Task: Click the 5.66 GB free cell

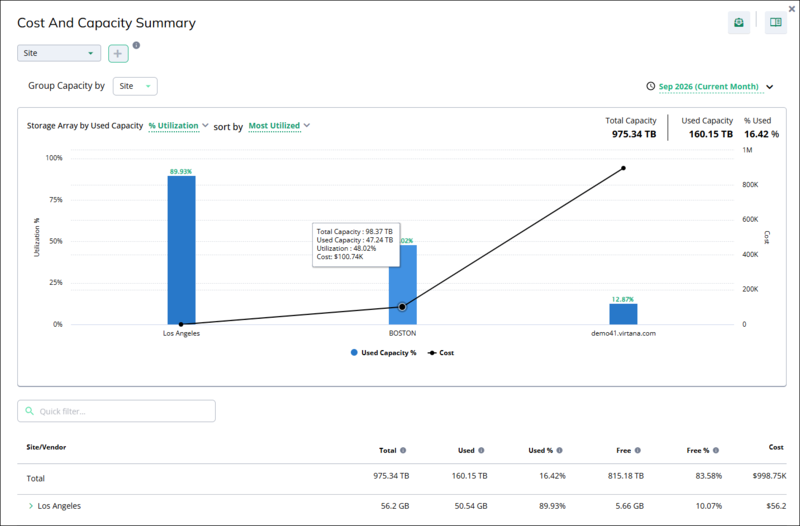Action: [630, 506]
